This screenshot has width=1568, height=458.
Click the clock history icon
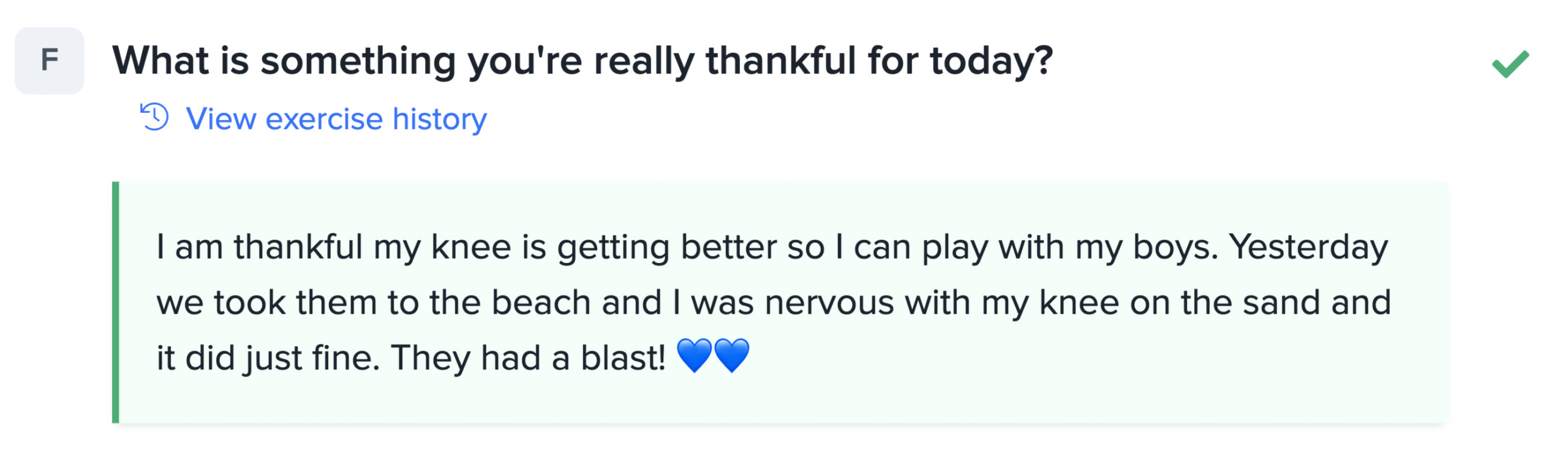click(154, 116)
